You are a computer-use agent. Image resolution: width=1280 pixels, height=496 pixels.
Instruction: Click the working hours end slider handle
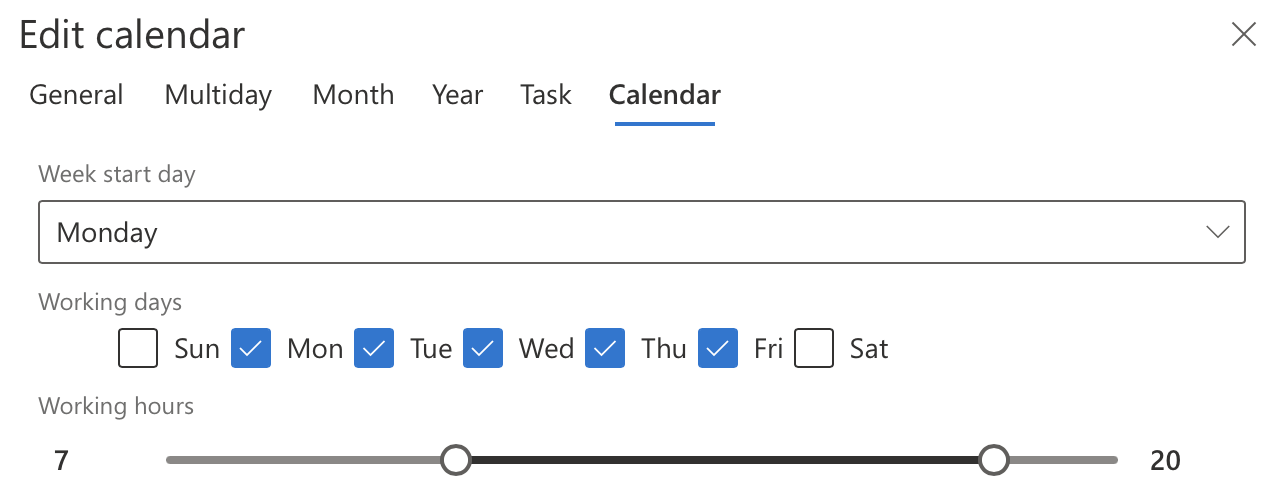(993, 460)
